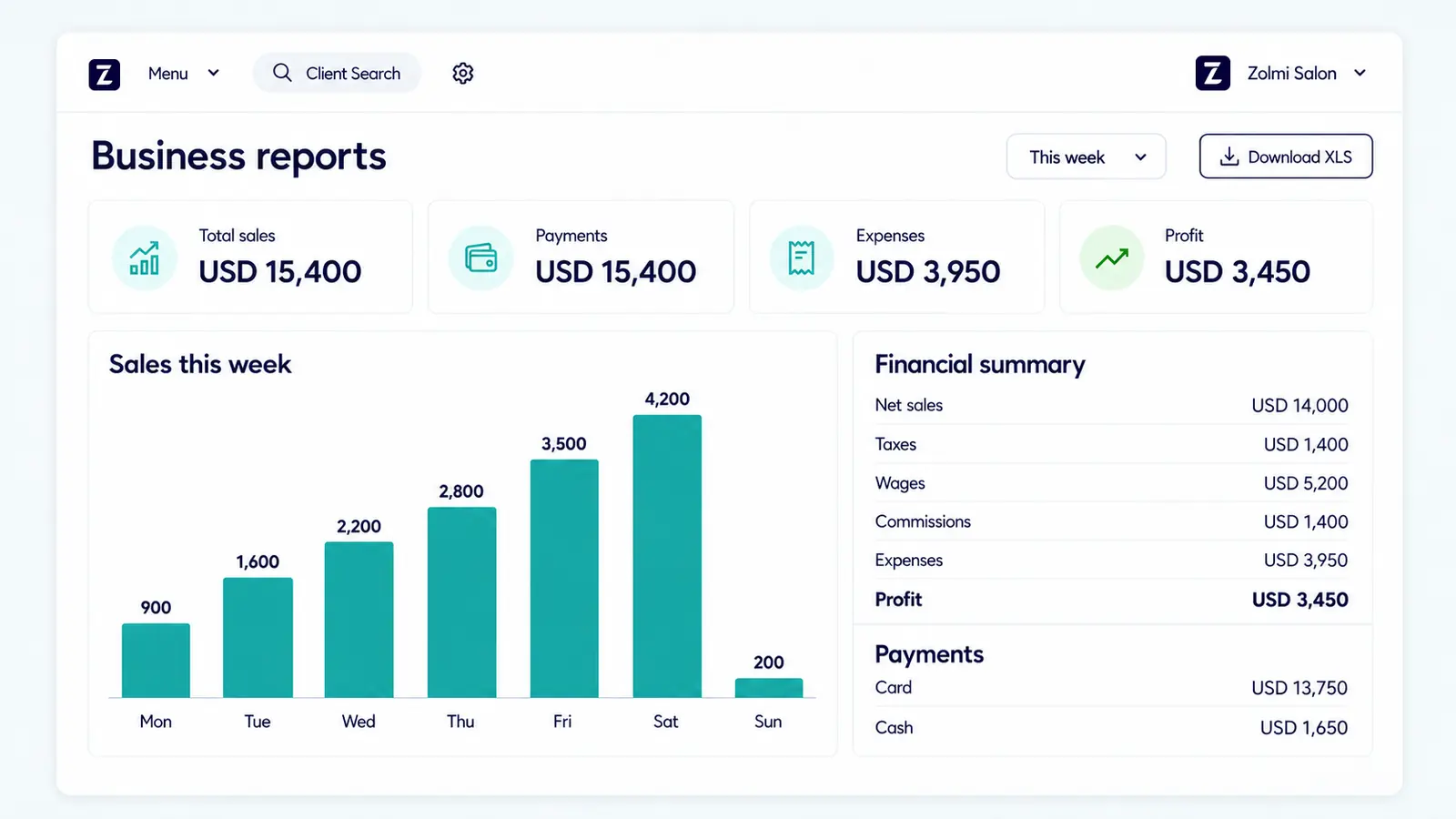Image resolution: width=1456 pixels, height=819 pixels.
Task: Open the Menu dropdown
Action: 184,74
